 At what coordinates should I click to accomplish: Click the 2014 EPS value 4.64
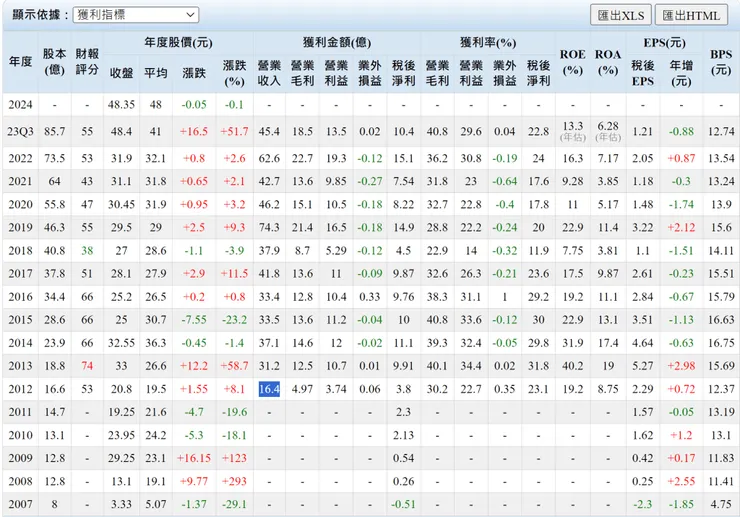(x=643, y=343)
